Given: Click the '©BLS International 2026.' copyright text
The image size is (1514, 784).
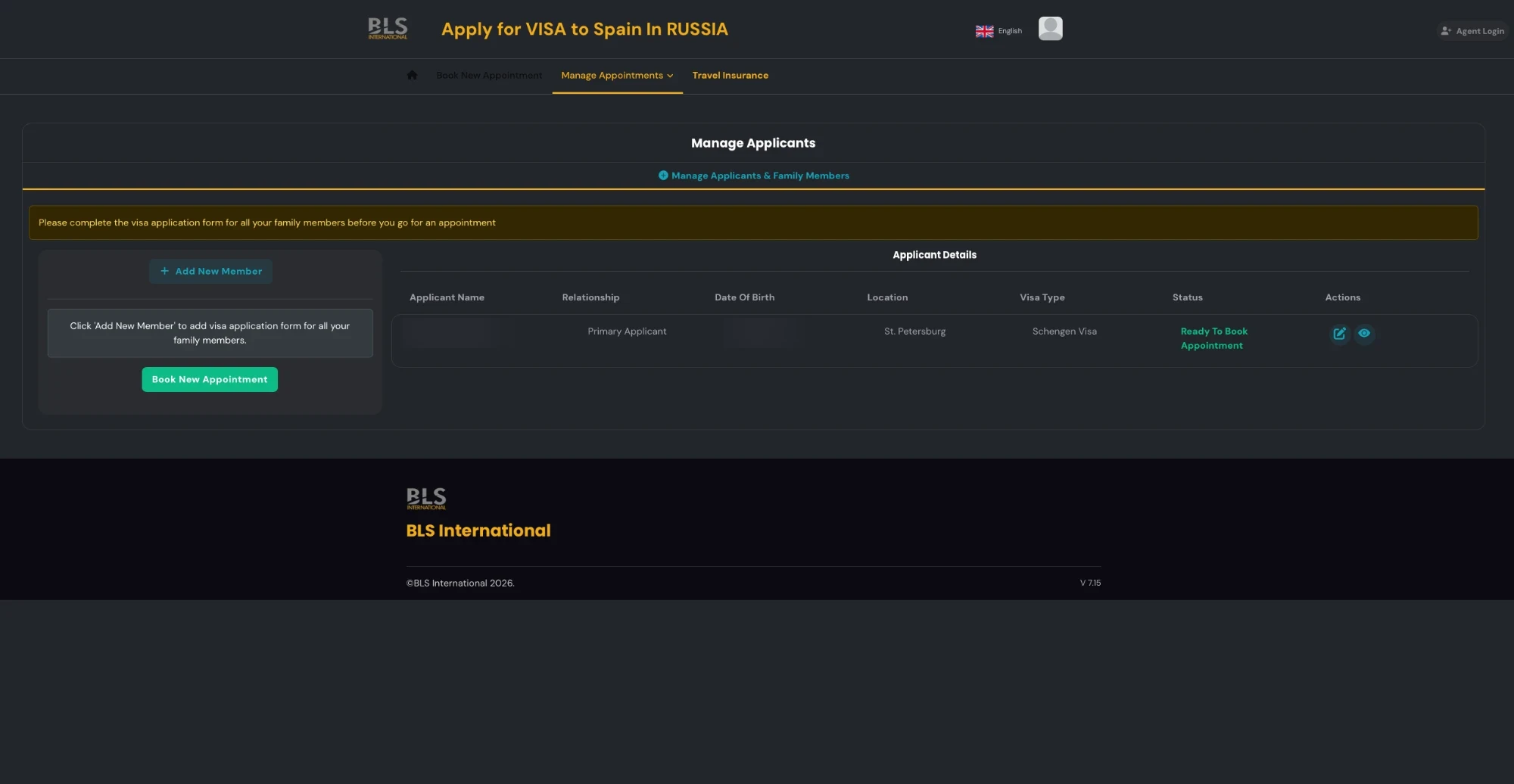Looking at the screenshot, I should tap(460, 583).
